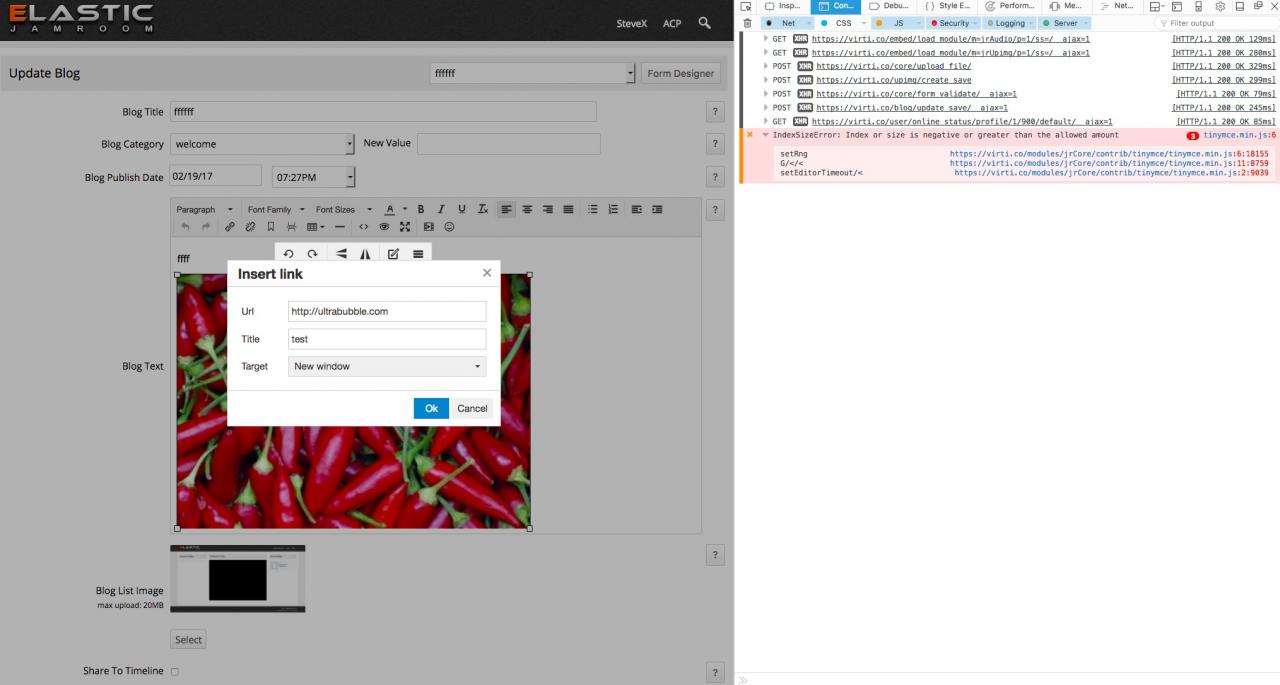Toggle italic formatting in the editor
The image size is (1280, 685).
[441, 209]
